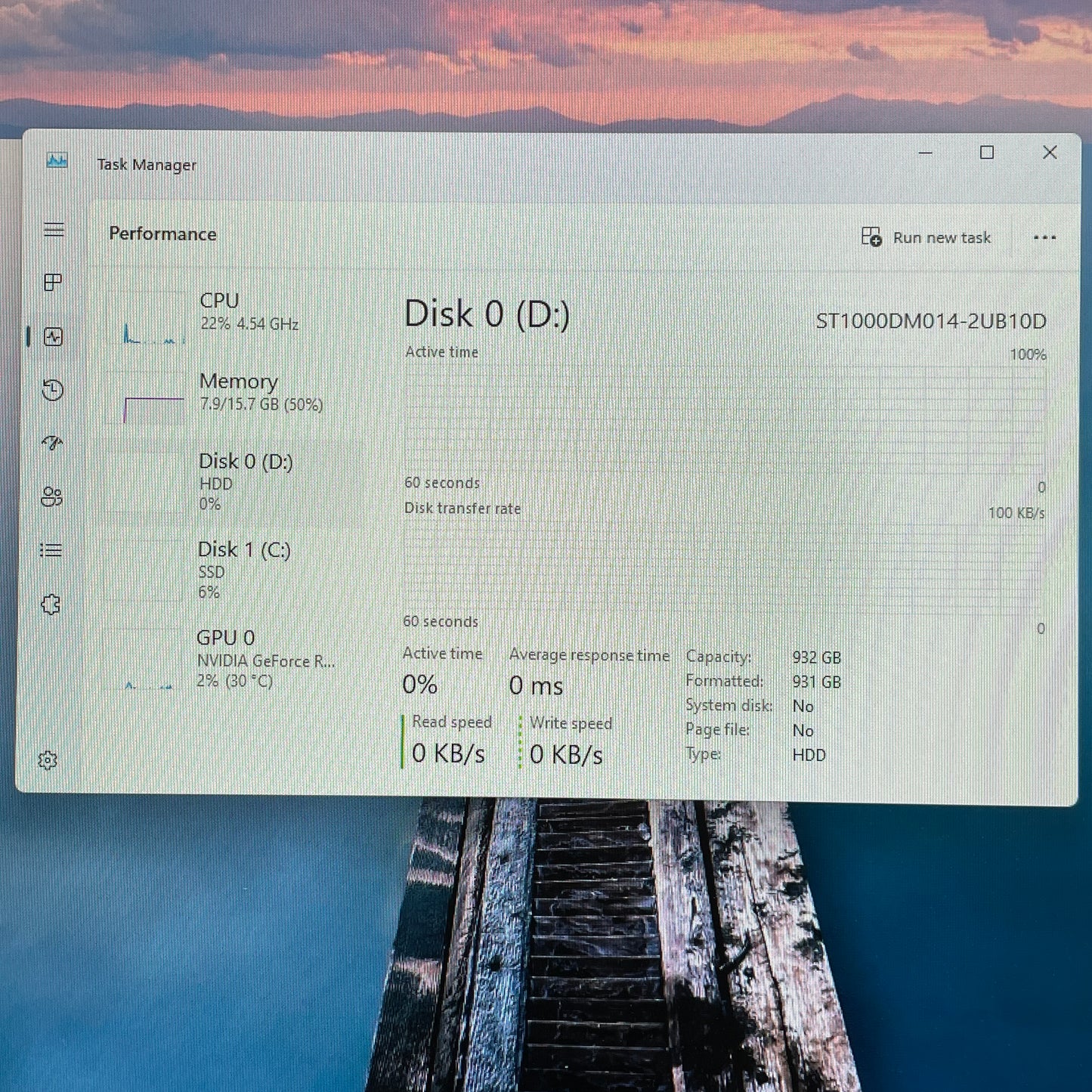Open the Services page icon
This screenshot has height=1092, width=1092.
pyautogui.click(x=50, y=604)
